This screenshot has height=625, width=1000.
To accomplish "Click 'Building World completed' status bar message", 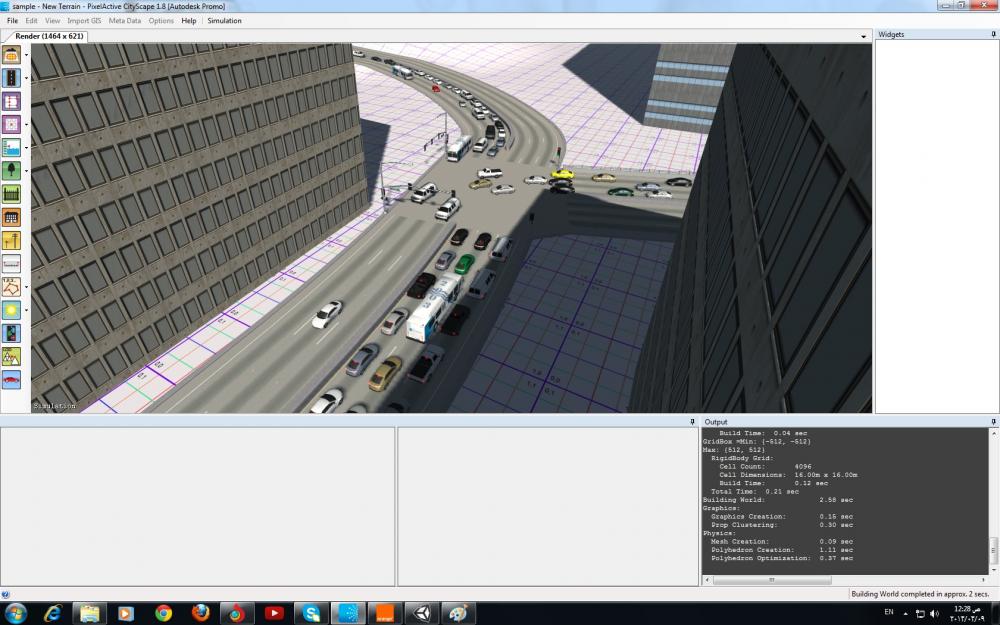I will (920, 594).
